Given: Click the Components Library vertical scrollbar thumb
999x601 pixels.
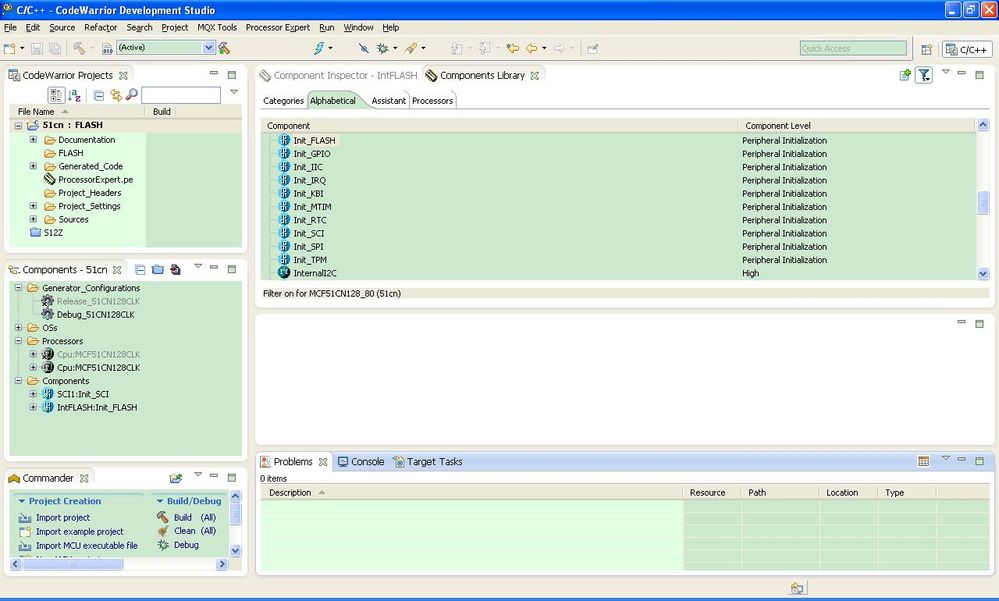Looking at the screenshot, I should click(x=983, y=203).
